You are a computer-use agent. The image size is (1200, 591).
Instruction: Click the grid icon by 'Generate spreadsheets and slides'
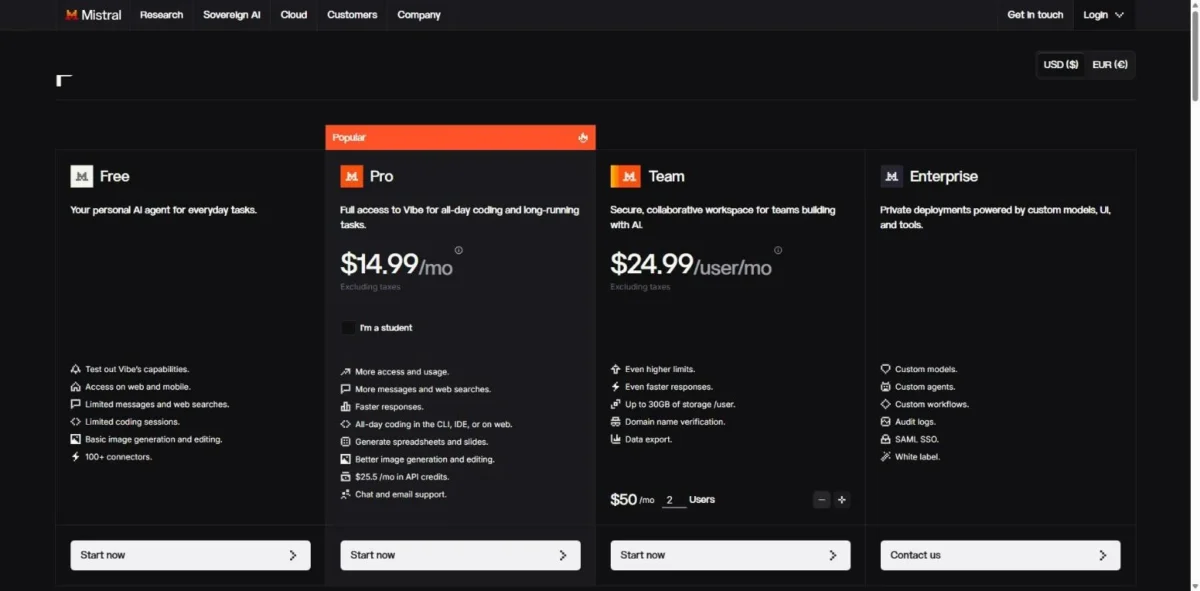[x=346, y=442]
